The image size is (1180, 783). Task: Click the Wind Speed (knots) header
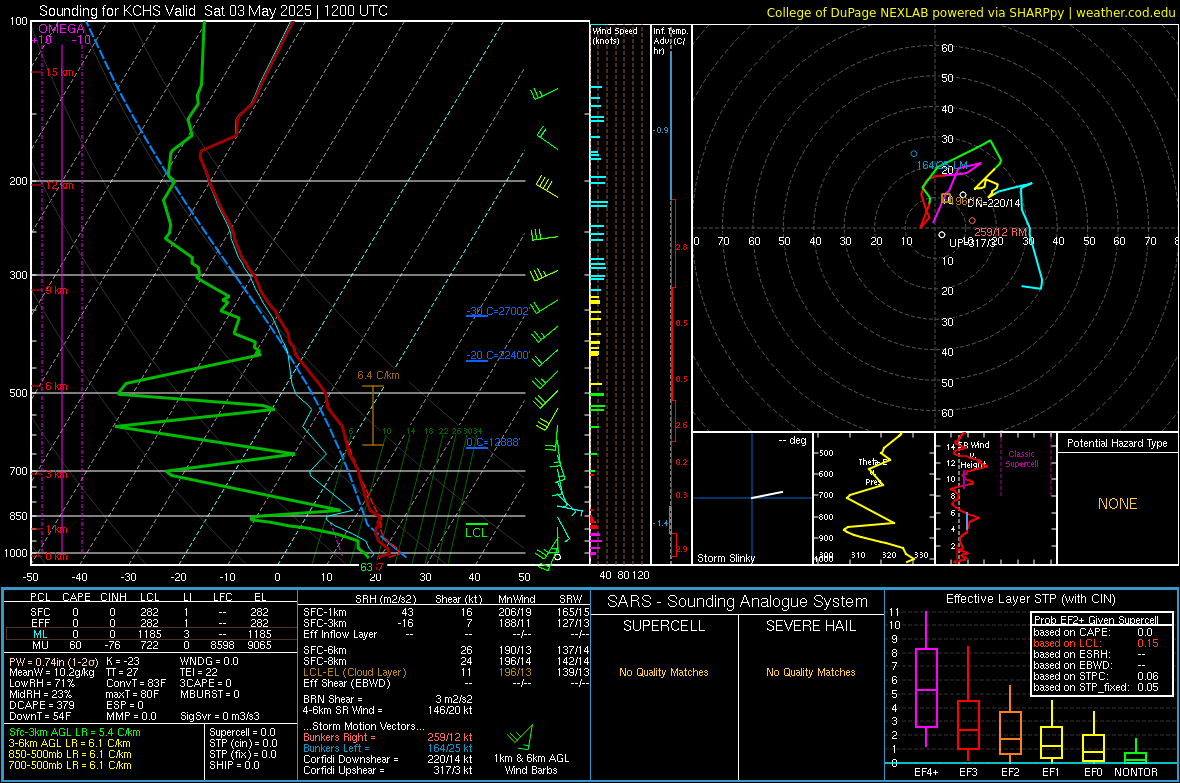[615, 35]
